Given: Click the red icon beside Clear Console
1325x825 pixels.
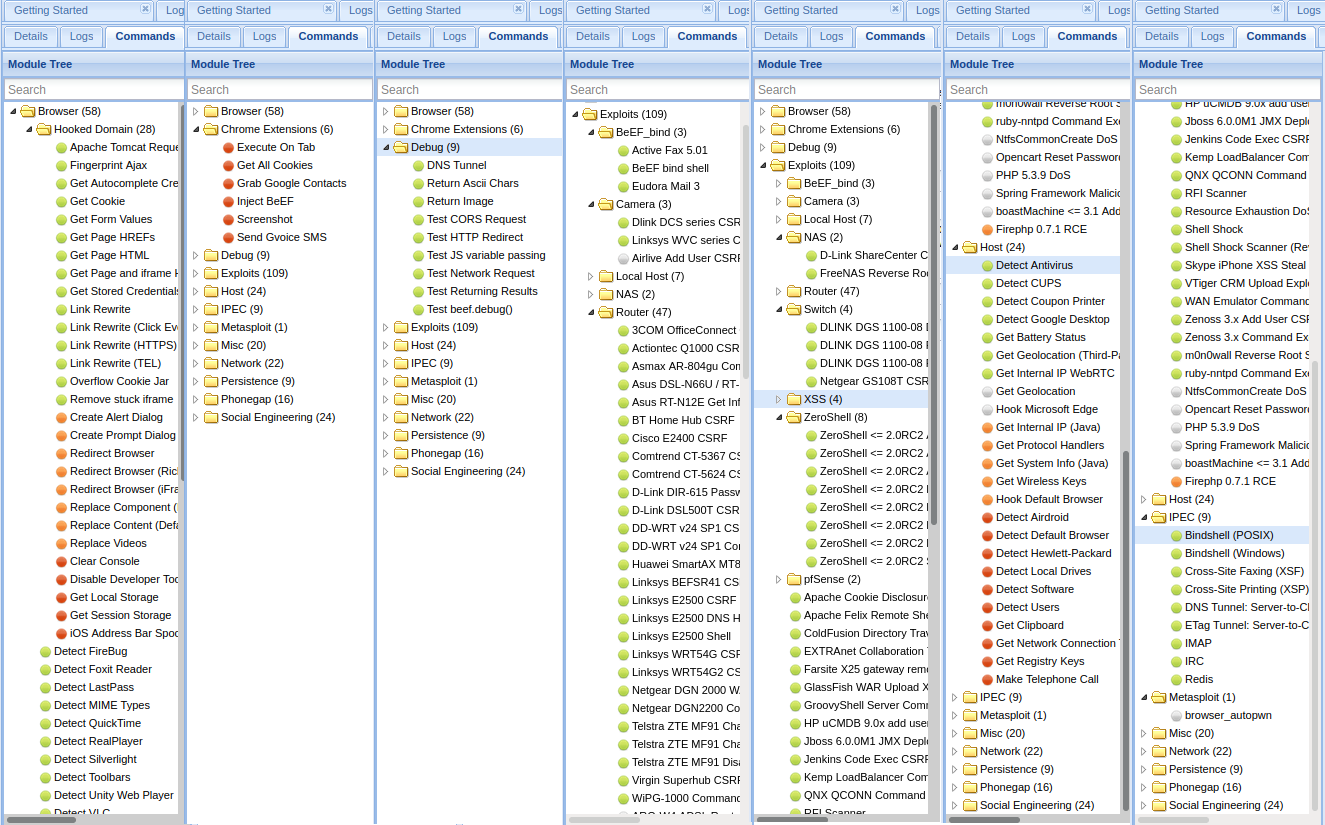Looking at the screenshot, I should (61, 561).
